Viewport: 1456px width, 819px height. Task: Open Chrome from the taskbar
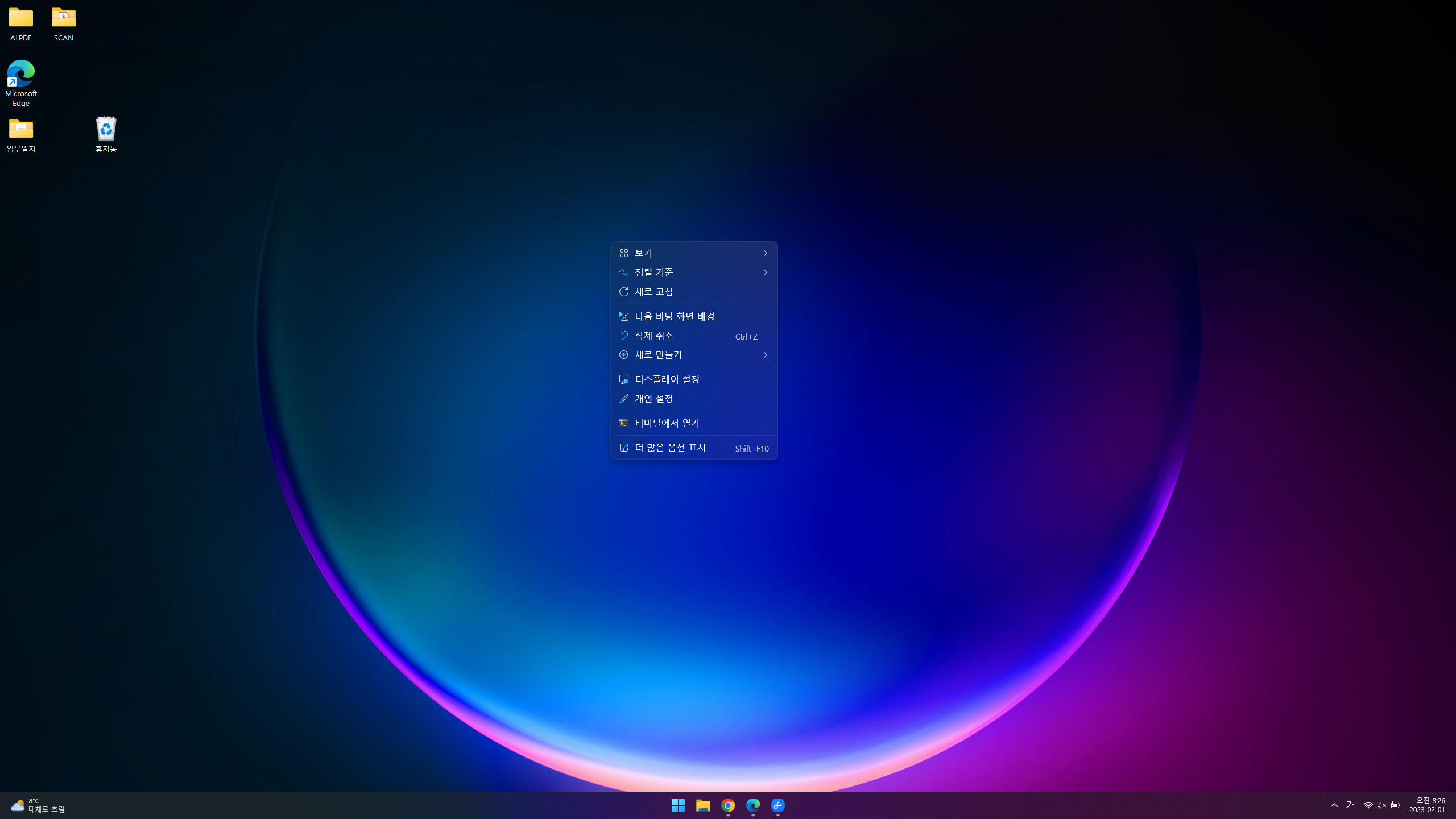pyautogui.click(x=728, y=805)
